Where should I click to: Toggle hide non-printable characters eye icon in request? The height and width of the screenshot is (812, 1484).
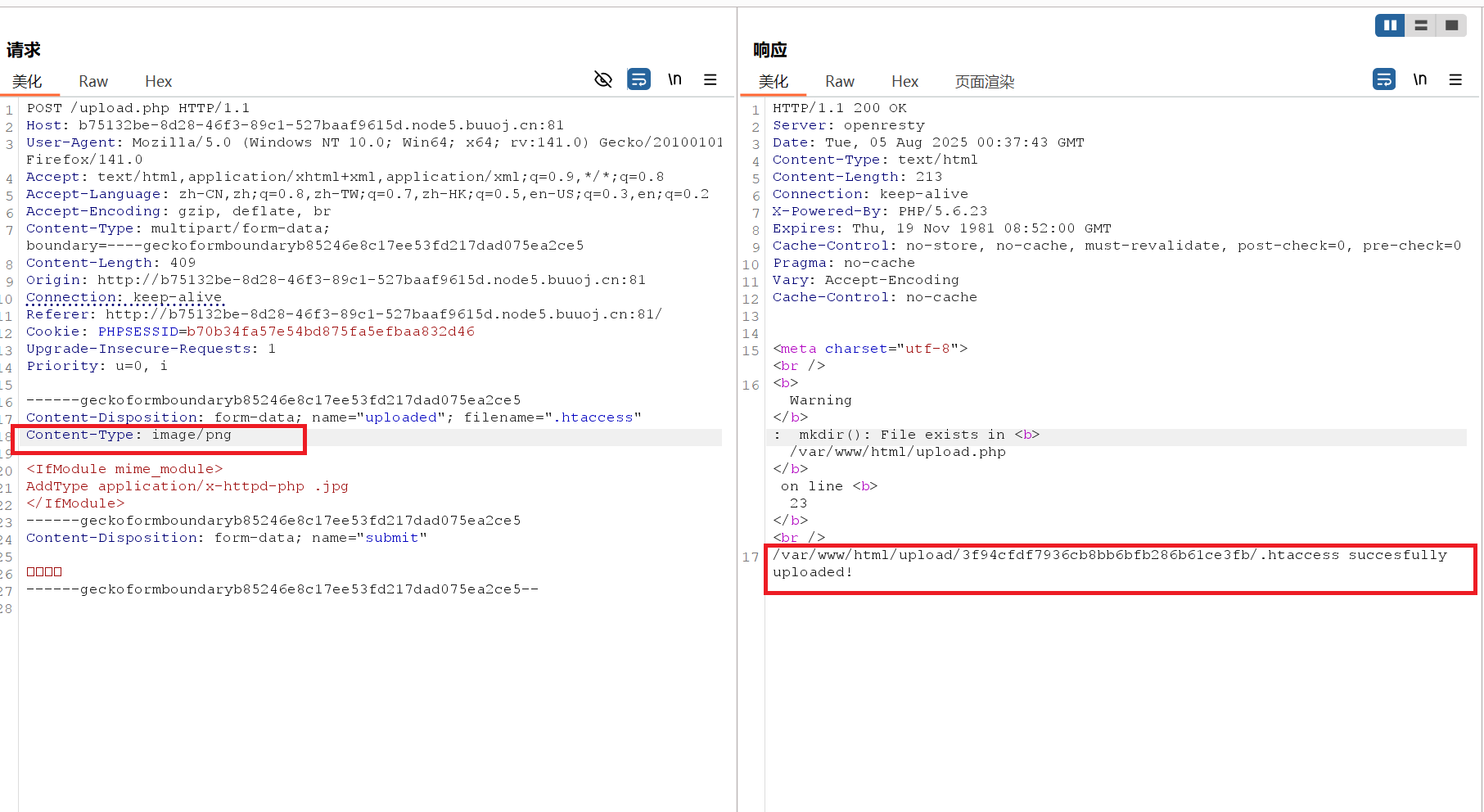click(603, 79)
